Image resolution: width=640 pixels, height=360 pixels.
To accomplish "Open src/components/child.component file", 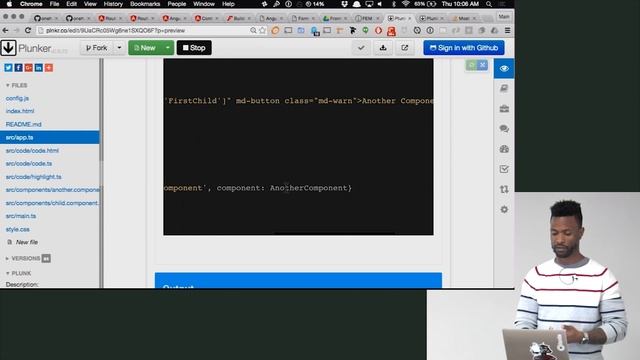I will [52, 203].
